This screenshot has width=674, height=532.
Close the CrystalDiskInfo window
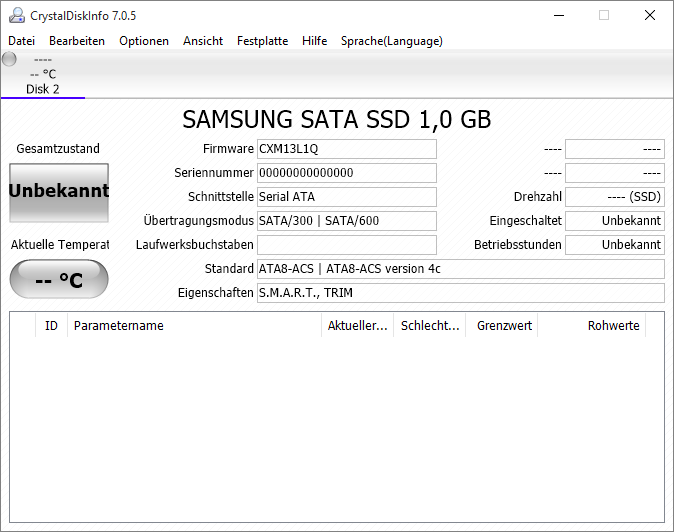coord(650,15)
